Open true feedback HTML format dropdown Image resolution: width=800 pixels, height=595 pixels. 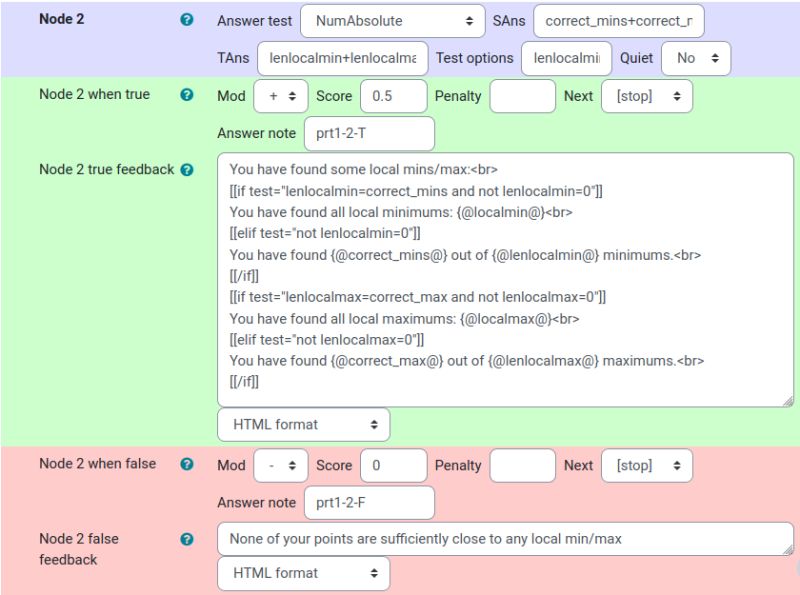[x=304, y=425]
